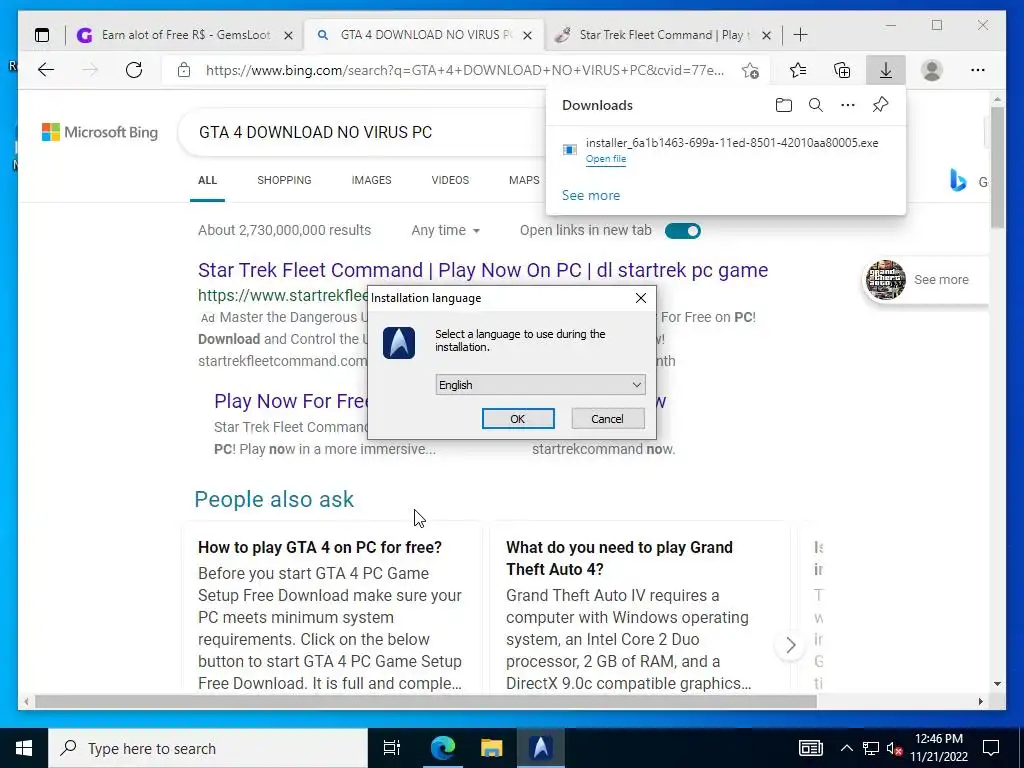Click the browser Back arrow

pyautogui.click(x=46, y=70)
